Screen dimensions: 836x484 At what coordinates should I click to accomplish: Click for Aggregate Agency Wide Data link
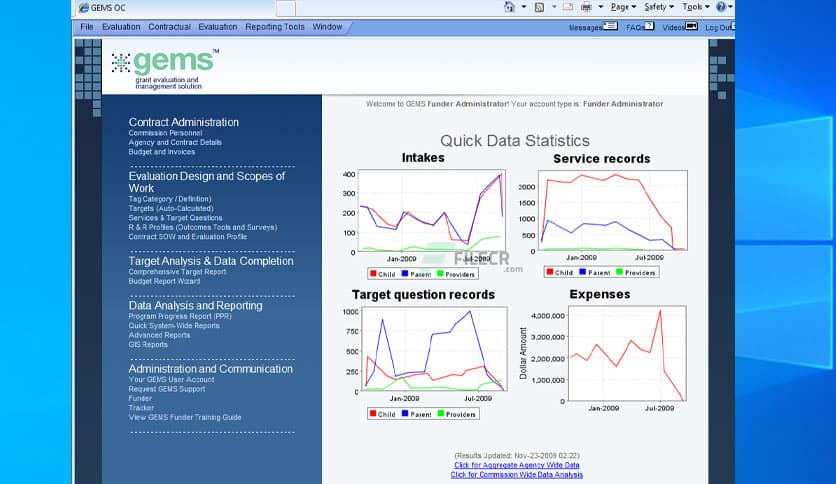coord(516,465)
